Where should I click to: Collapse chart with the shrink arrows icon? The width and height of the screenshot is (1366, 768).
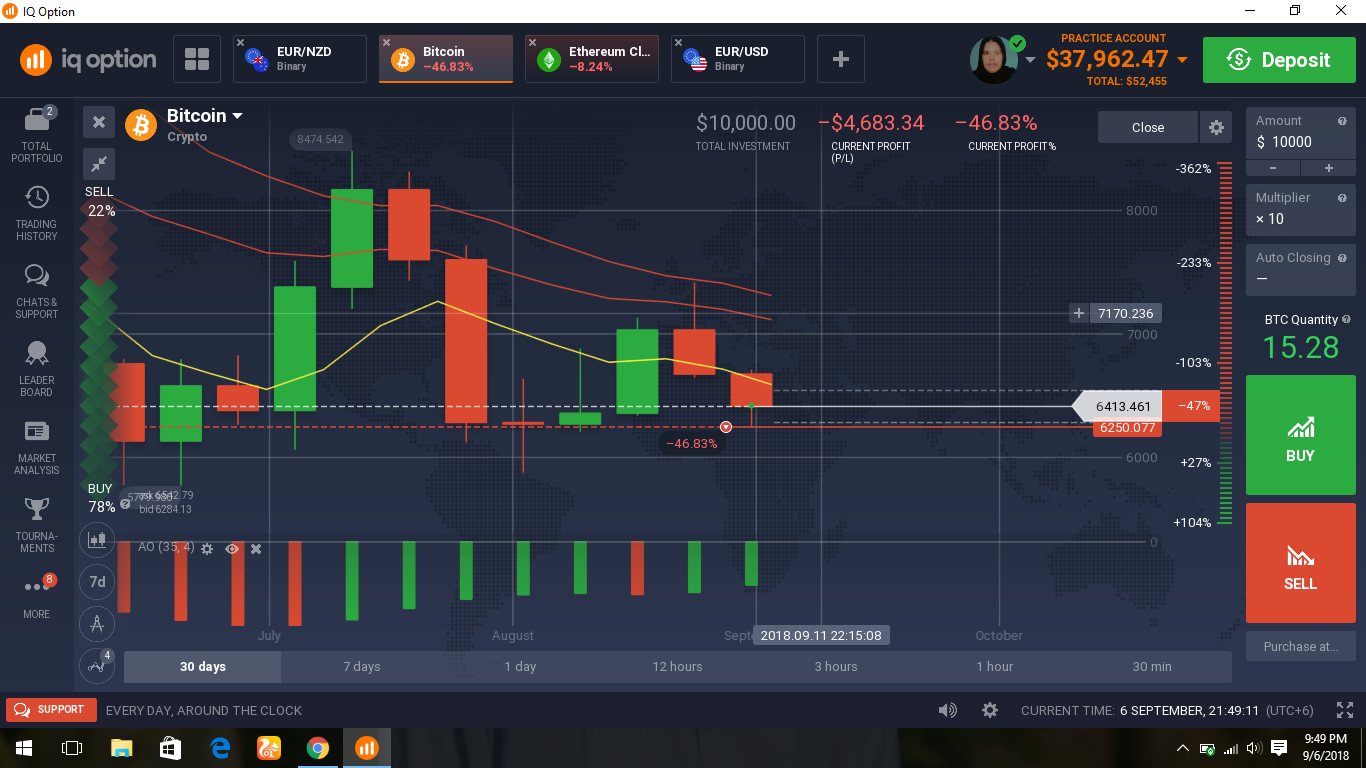99,163
